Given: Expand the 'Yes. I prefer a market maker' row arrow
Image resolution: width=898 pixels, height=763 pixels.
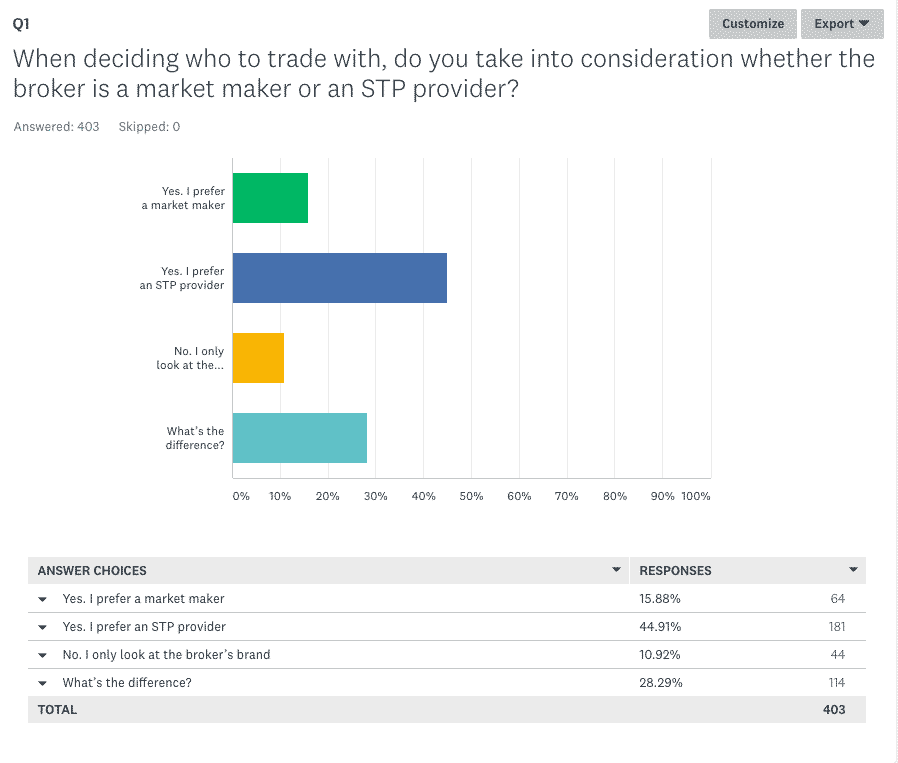Looking at the screenshot, I should 43,599.
